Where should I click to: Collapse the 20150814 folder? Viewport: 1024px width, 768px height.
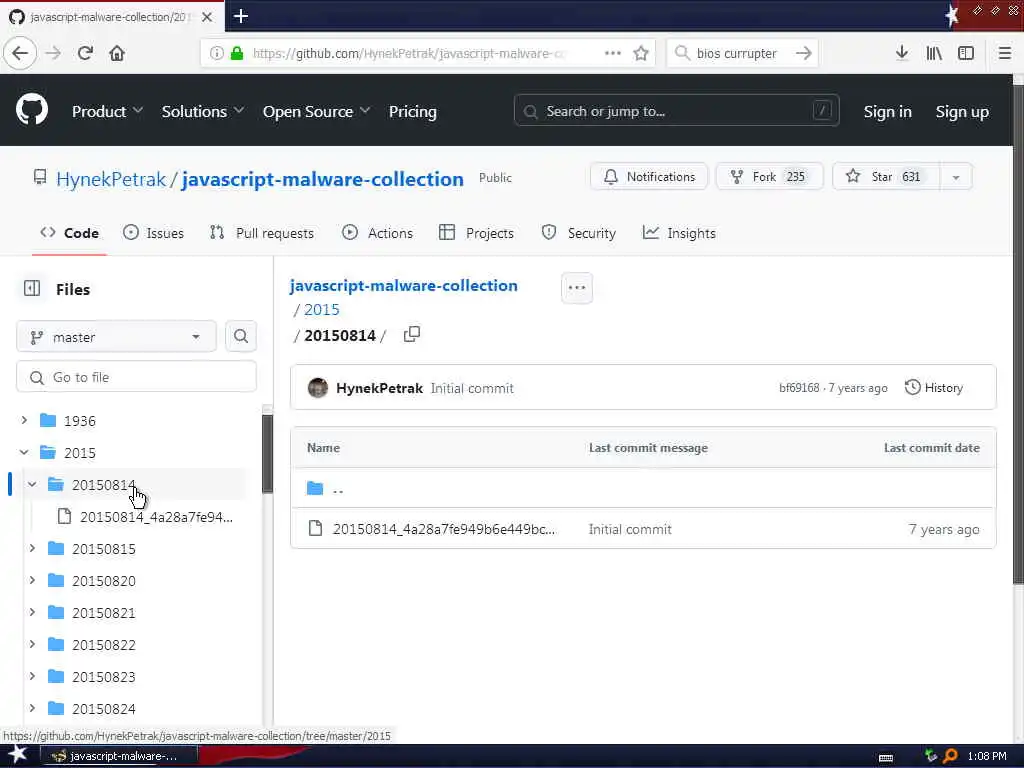32,484
